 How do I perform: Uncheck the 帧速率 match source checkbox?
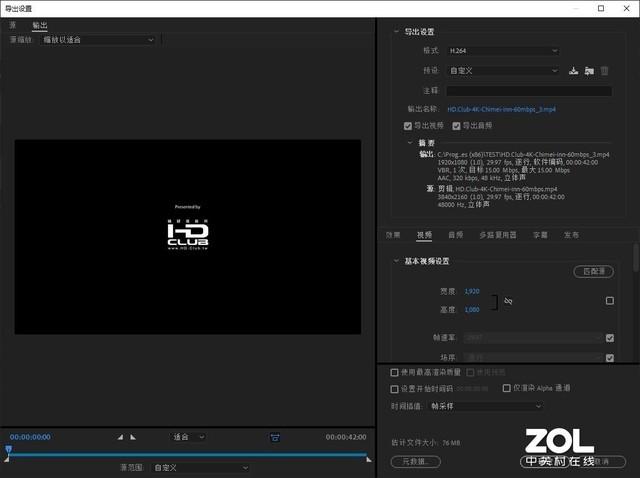(x=610, y=338)
